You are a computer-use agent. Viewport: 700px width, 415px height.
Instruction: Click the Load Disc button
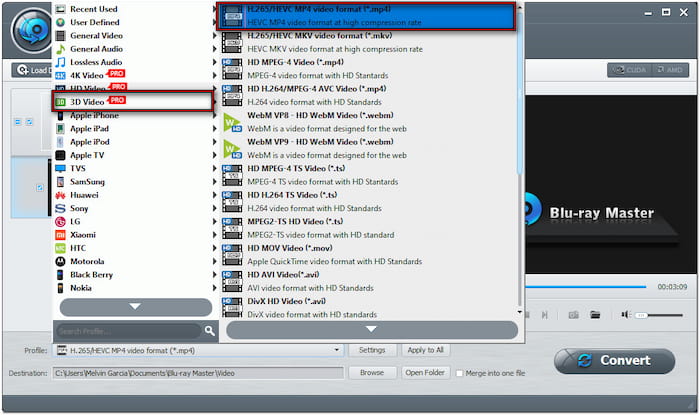click(x=32, y=70)
